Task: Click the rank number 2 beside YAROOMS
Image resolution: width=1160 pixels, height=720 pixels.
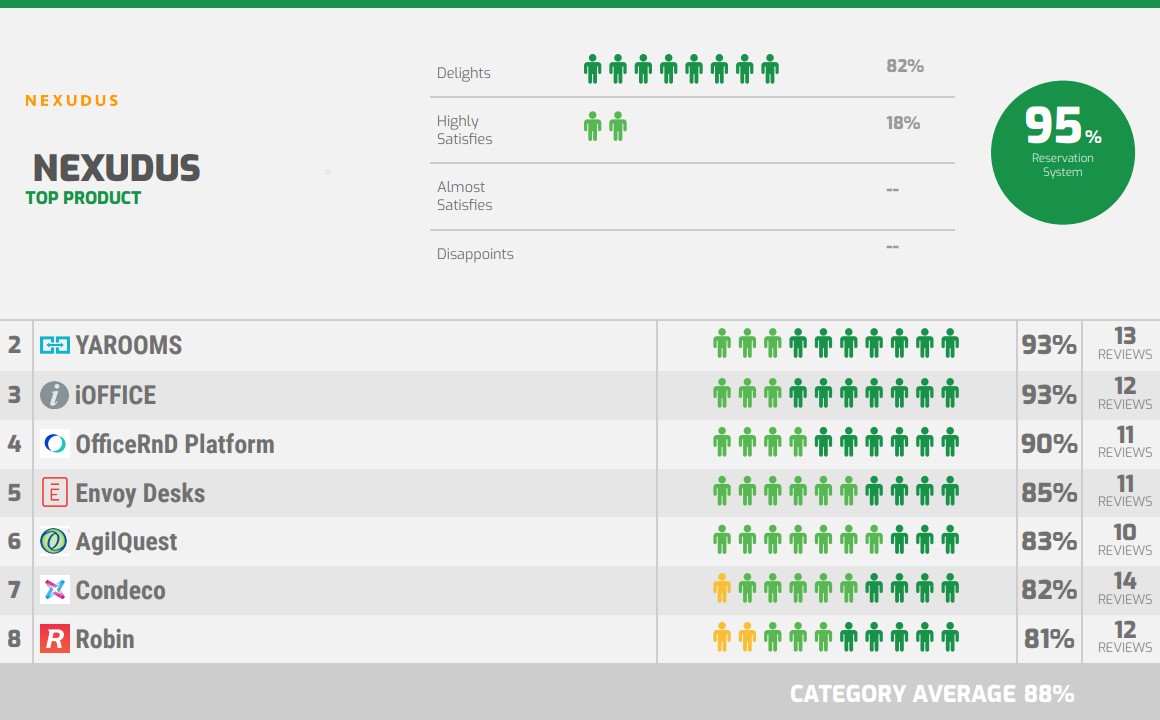Action: pyautogui.click(x=15, y=345)
